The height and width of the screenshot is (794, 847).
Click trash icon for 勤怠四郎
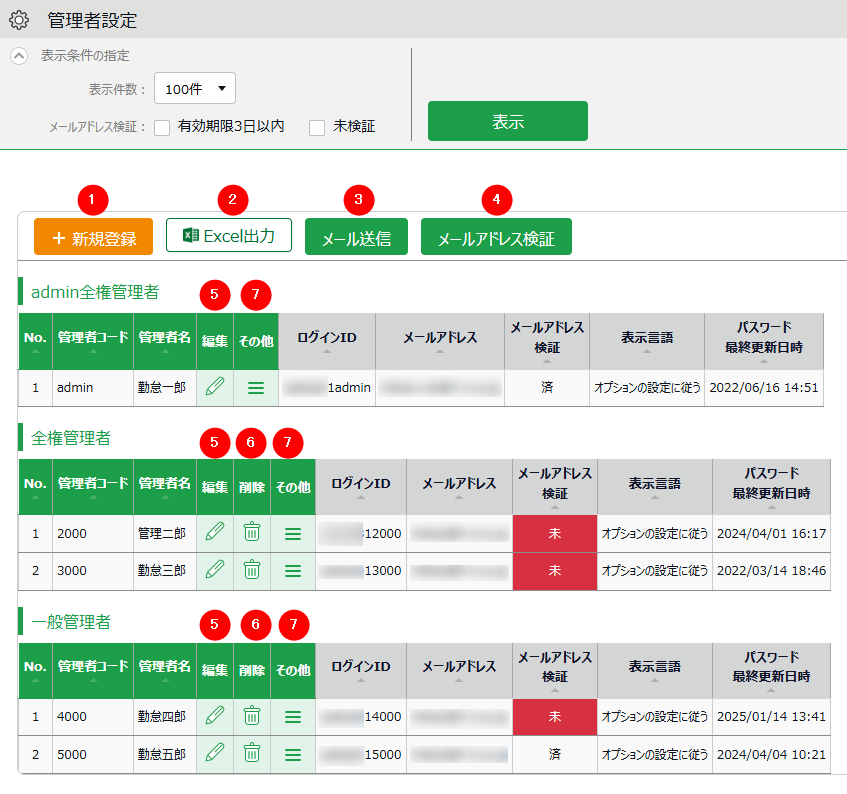[252, 716]
